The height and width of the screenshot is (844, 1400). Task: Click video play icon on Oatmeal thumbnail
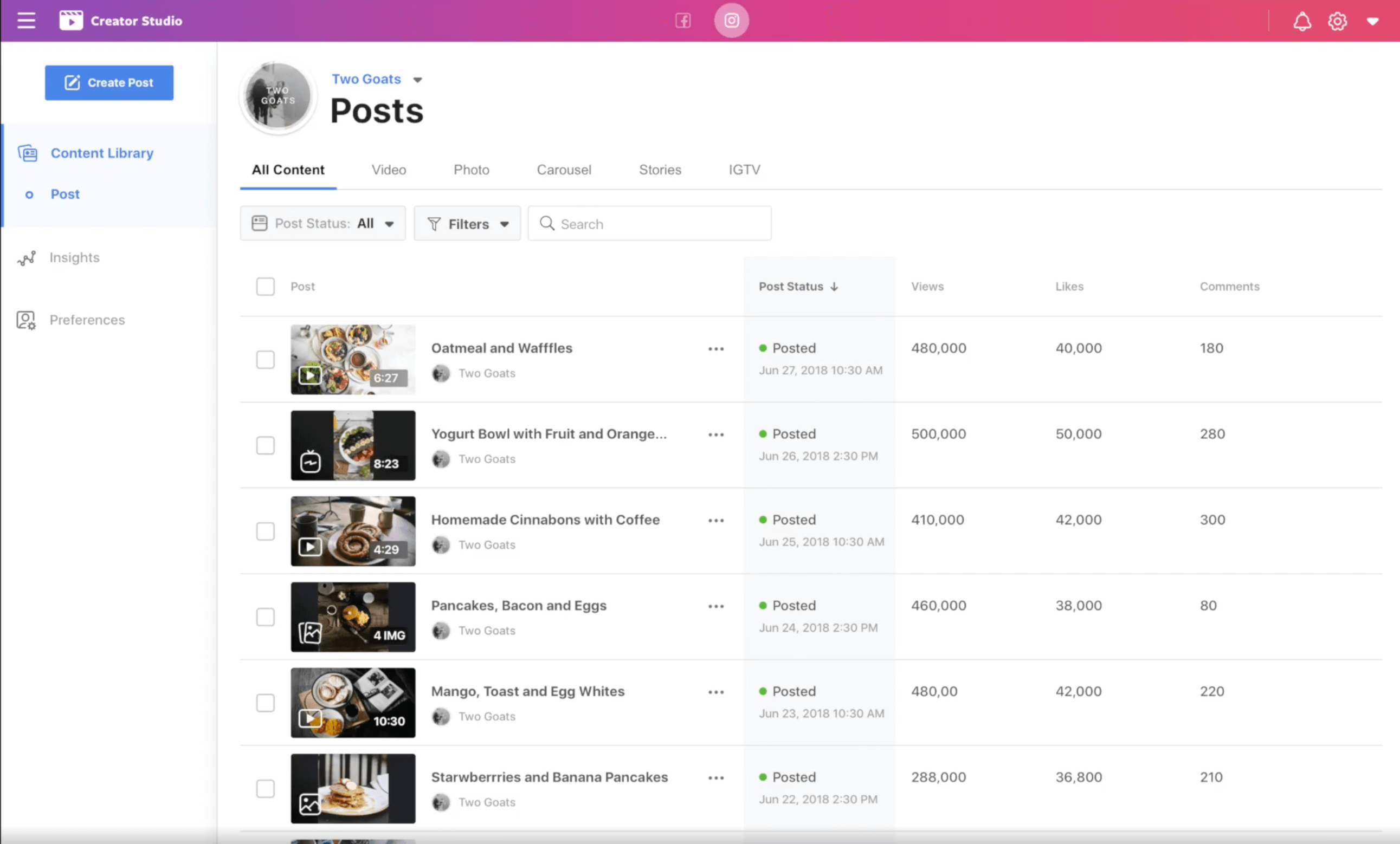tap(310, 375)
